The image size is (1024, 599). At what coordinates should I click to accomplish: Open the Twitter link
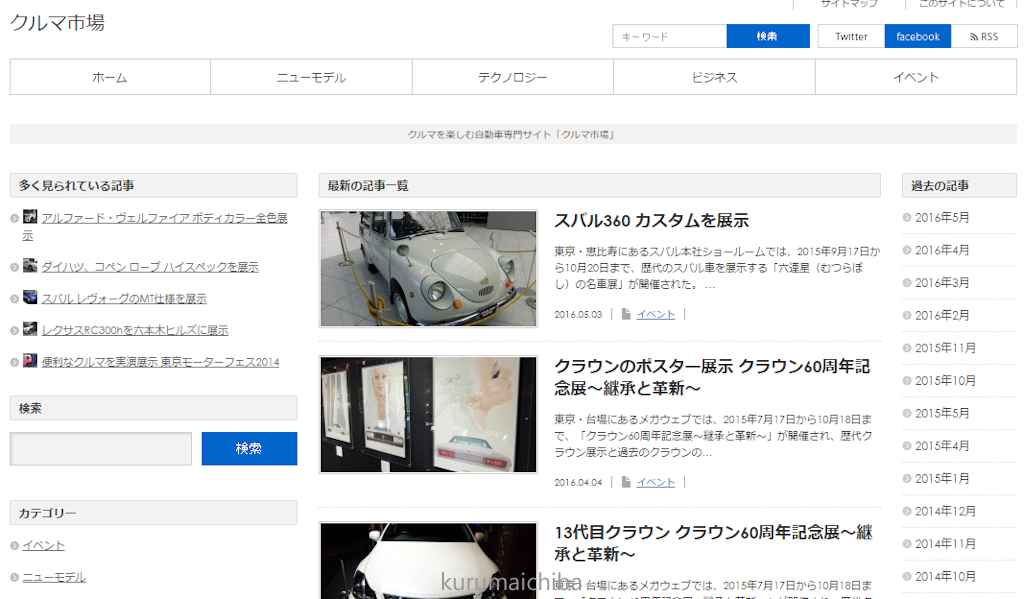(x=851, y=37)
